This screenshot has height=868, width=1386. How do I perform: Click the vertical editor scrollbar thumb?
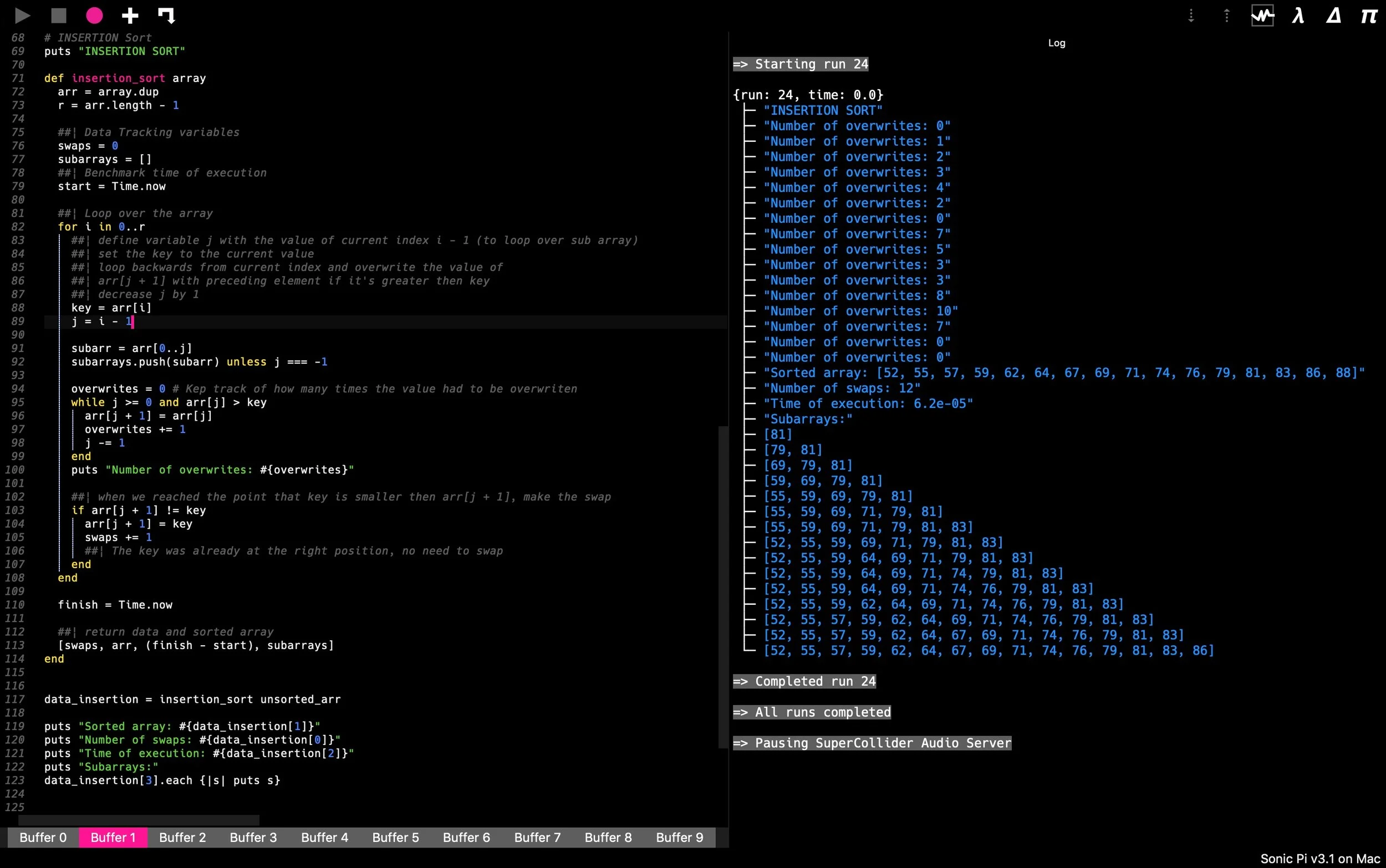click(x=723, y=585)
